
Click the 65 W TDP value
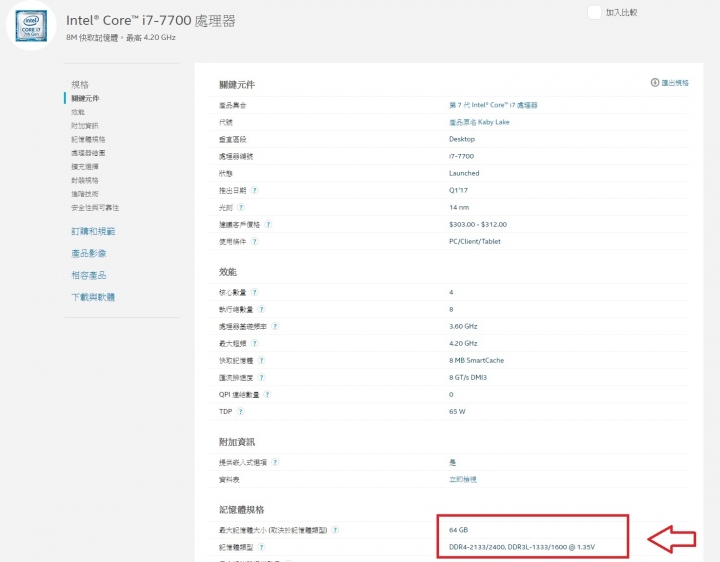[x=457, y=411]
